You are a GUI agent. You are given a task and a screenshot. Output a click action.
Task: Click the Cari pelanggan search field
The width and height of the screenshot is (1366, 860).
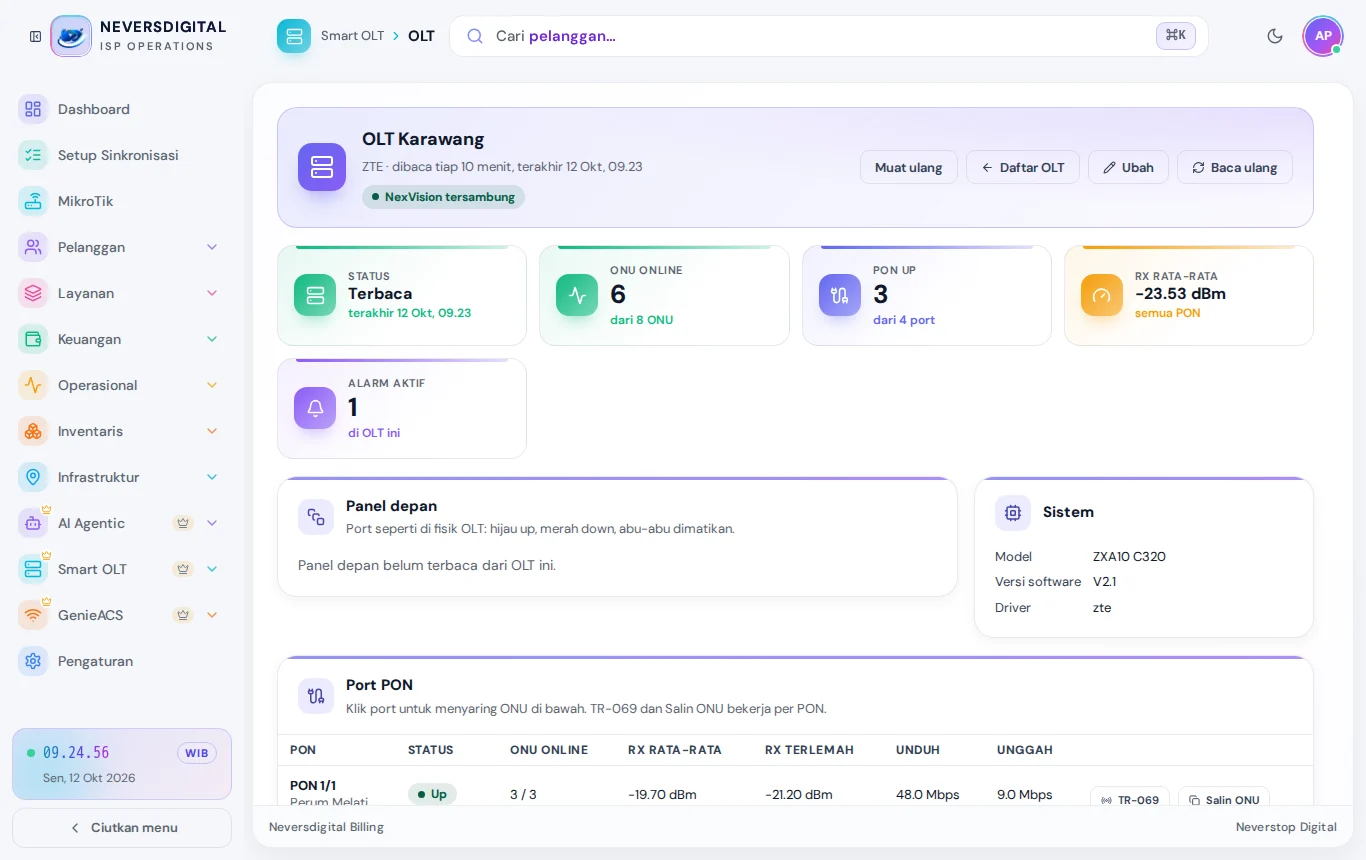point(829,36)
